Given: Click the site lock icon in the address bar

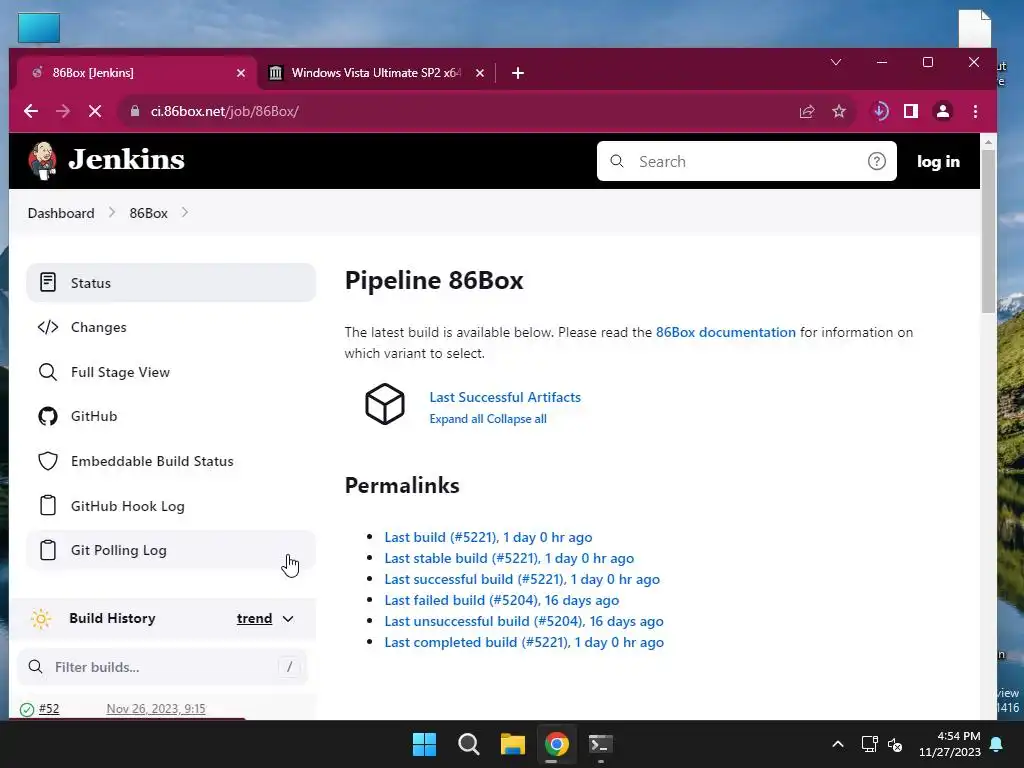Looking at the screenshot, I should pyautogui.click(x=135, y=111).
